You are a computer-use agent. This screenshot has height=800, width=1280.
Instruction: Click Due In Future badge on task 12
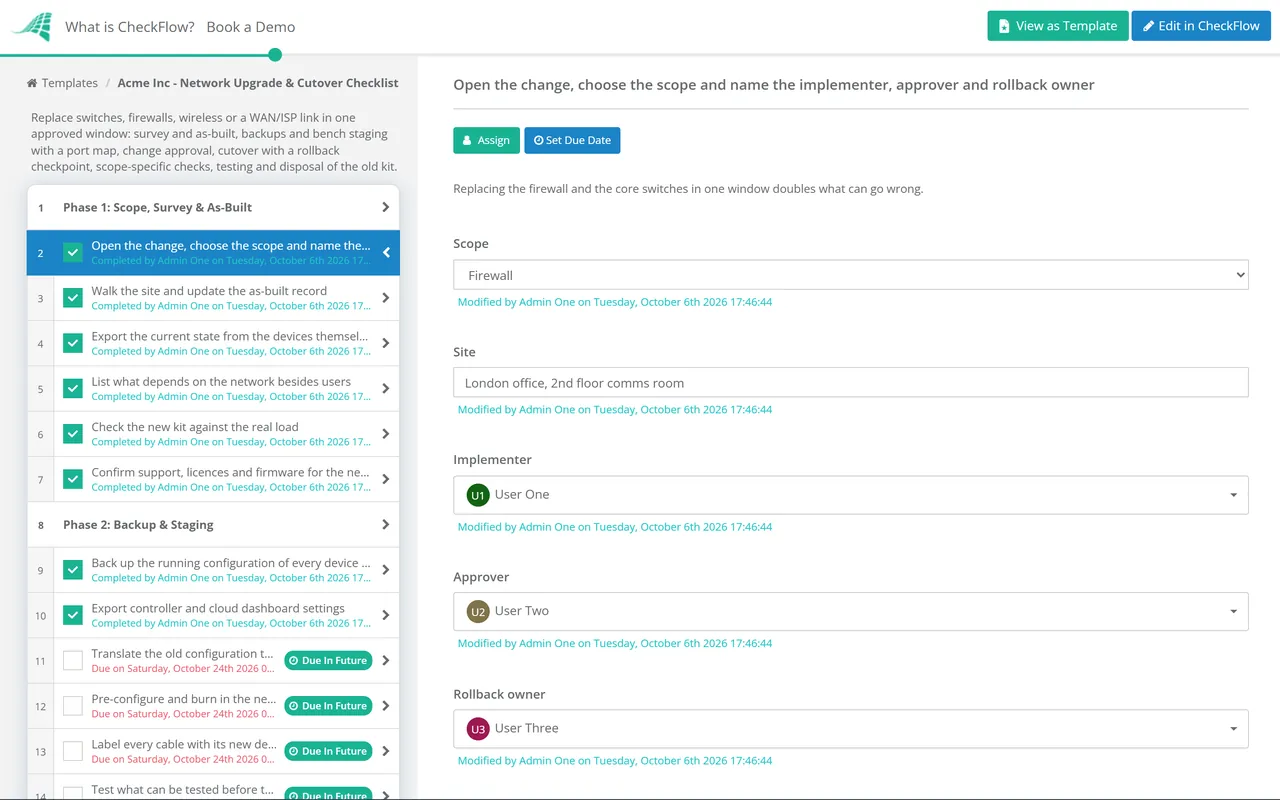tap(328, 706)
